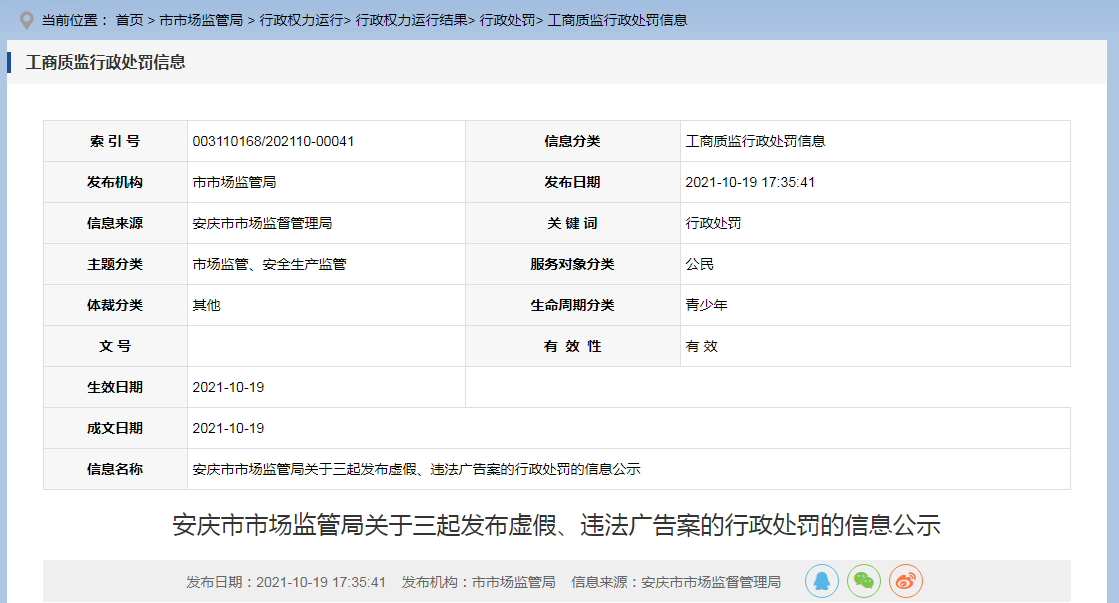Click the 发布日期 label cell

click(572, 182)
